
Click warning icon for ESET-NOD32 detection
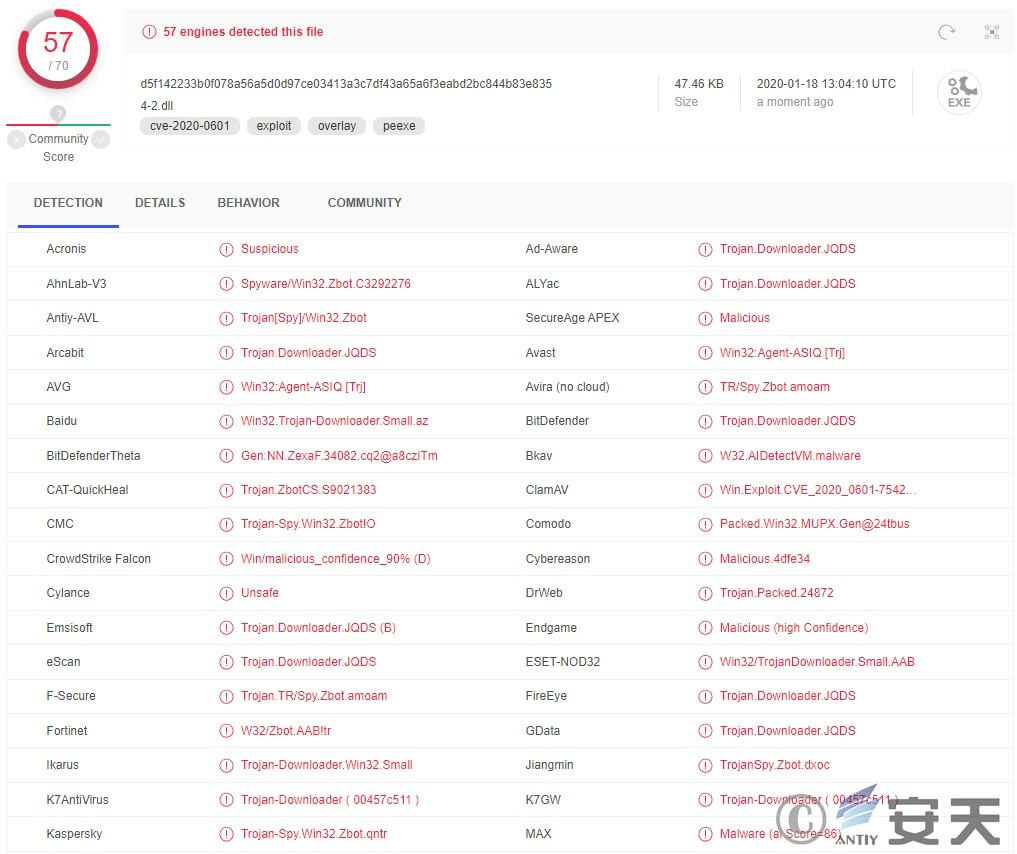705,662
